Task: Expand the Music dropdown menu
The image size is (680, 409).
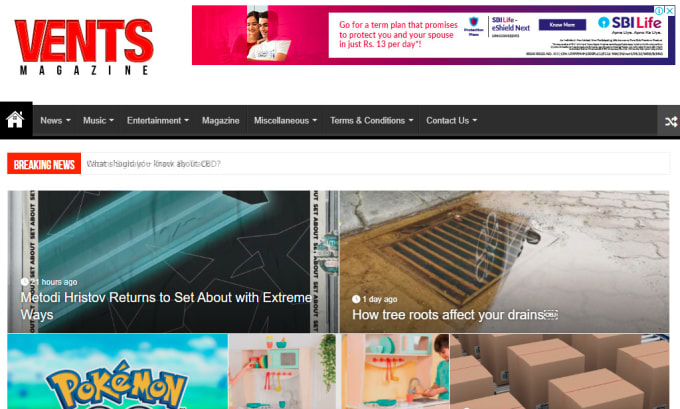Action: pos(98,121)
